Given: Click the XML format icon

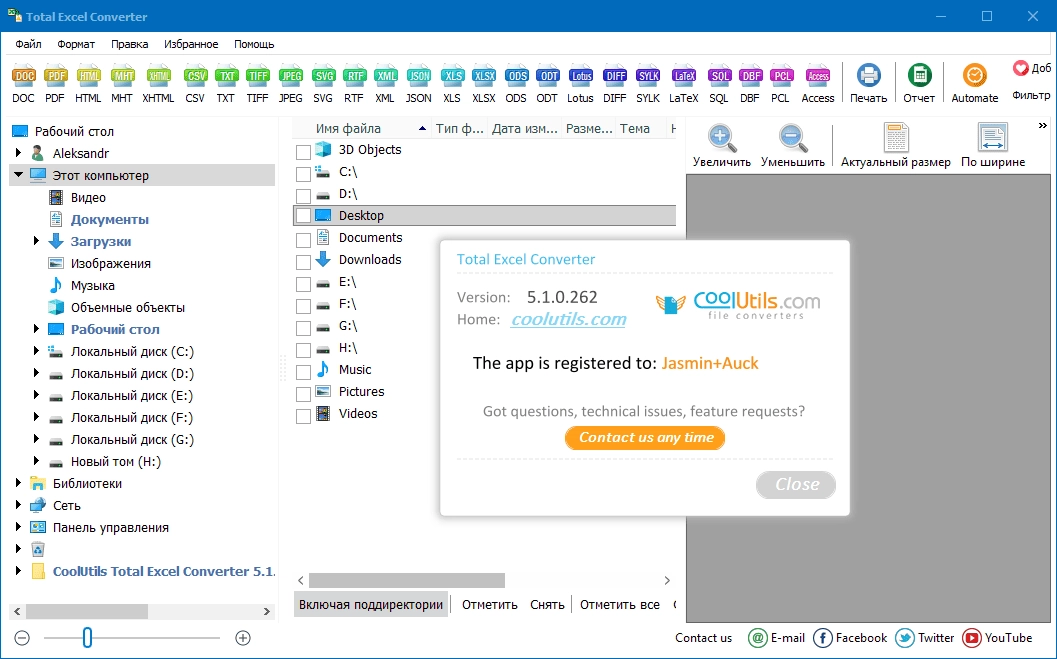Looking at the screenshot, I should (x=385, y=76).
